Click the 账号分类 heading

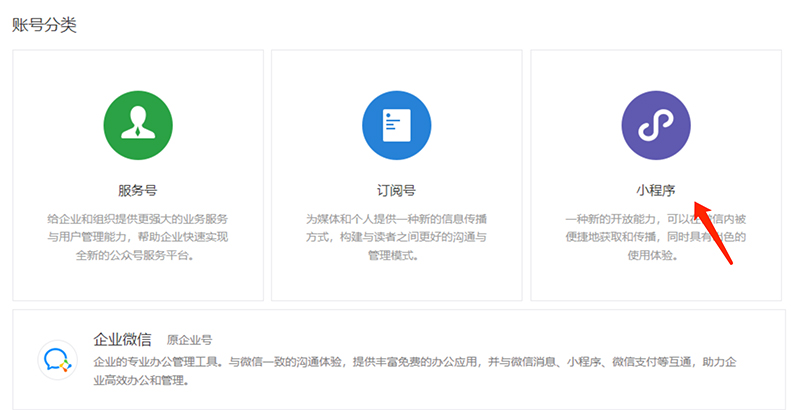click(44, 24)
